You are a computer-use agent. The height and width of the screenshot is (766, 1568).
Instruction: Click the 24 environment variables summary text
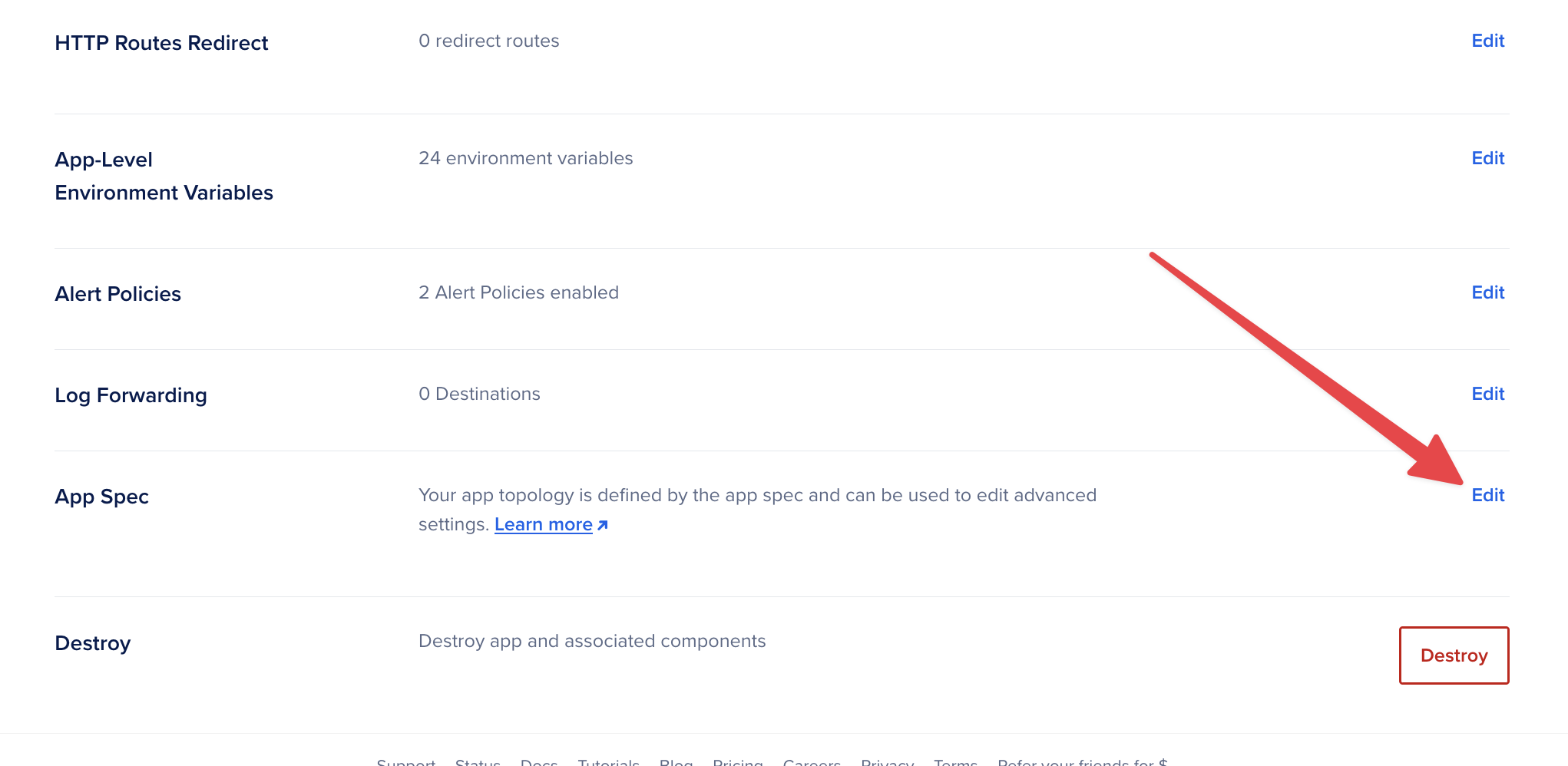[525, 158]
